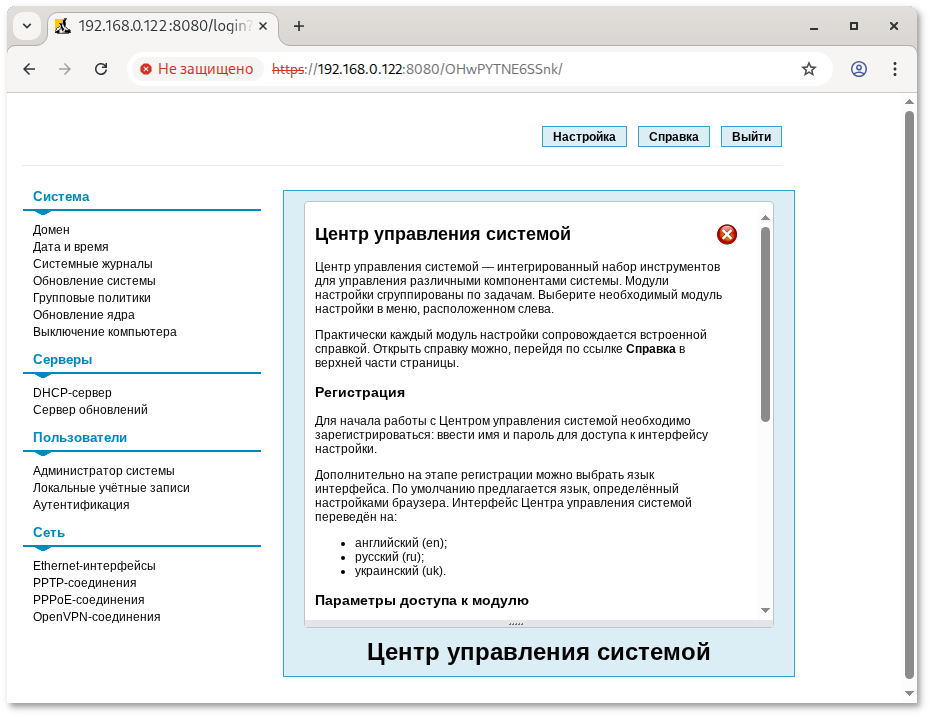
Task: Open a new browser tab with plus icon
Action: click(298, 27)
